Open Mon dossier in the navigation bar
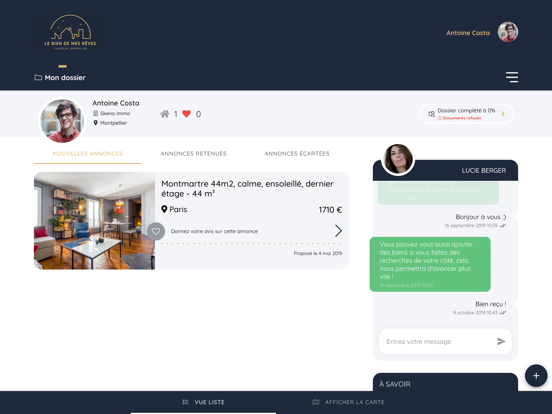The image size is (552, 414). 60,77
